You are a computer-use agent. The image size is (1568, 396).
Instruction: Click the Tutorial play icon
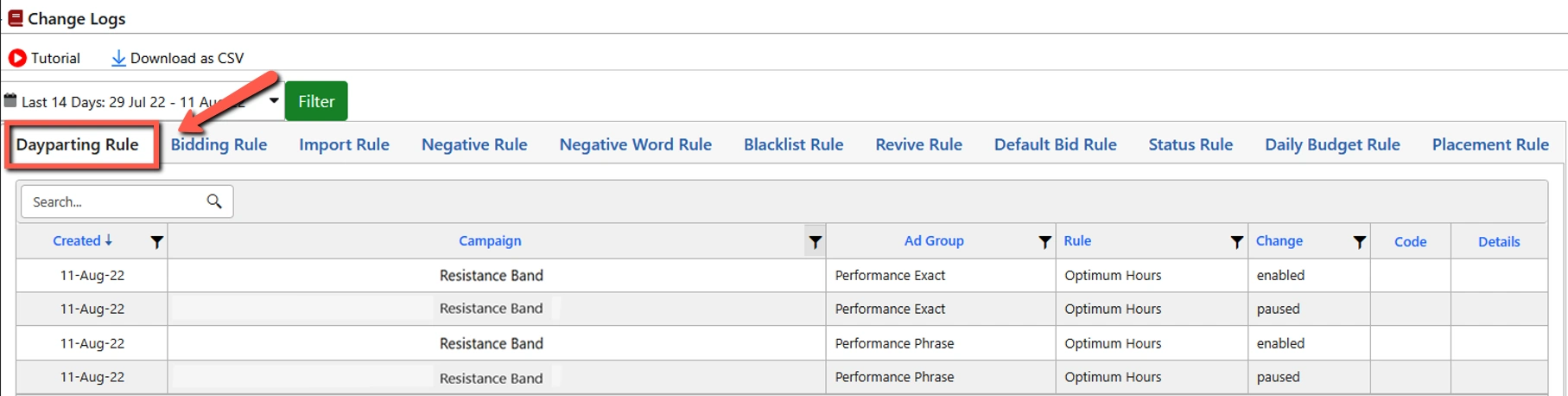[17, 58]
